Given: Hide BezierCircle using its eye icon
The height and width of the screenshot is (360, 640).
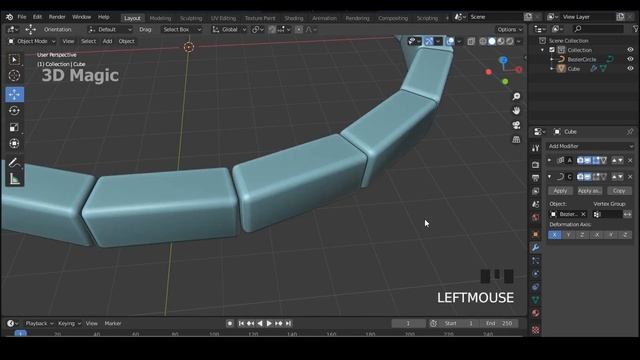Looking at the screenshot, I should [630, 59].
